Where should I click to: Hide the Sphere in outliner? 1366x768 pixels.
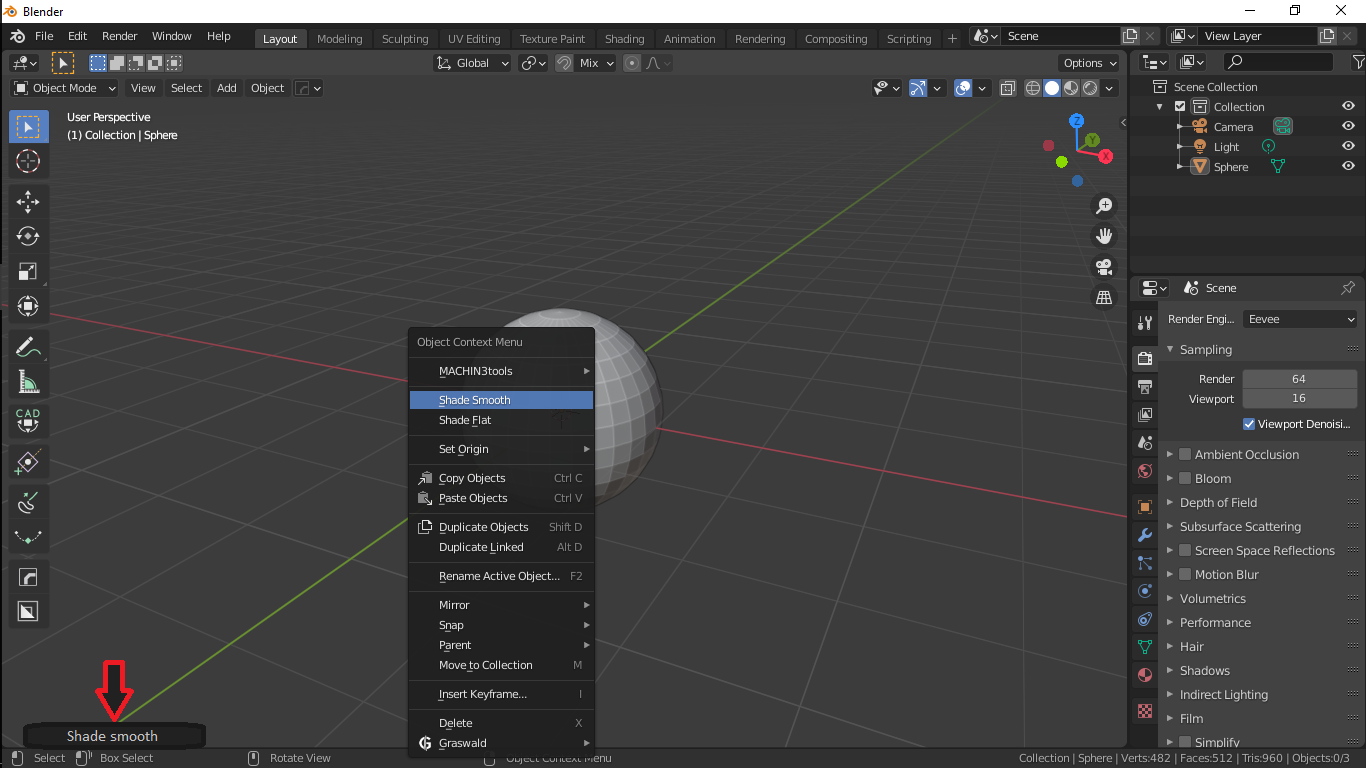(x=1348, y=166)
